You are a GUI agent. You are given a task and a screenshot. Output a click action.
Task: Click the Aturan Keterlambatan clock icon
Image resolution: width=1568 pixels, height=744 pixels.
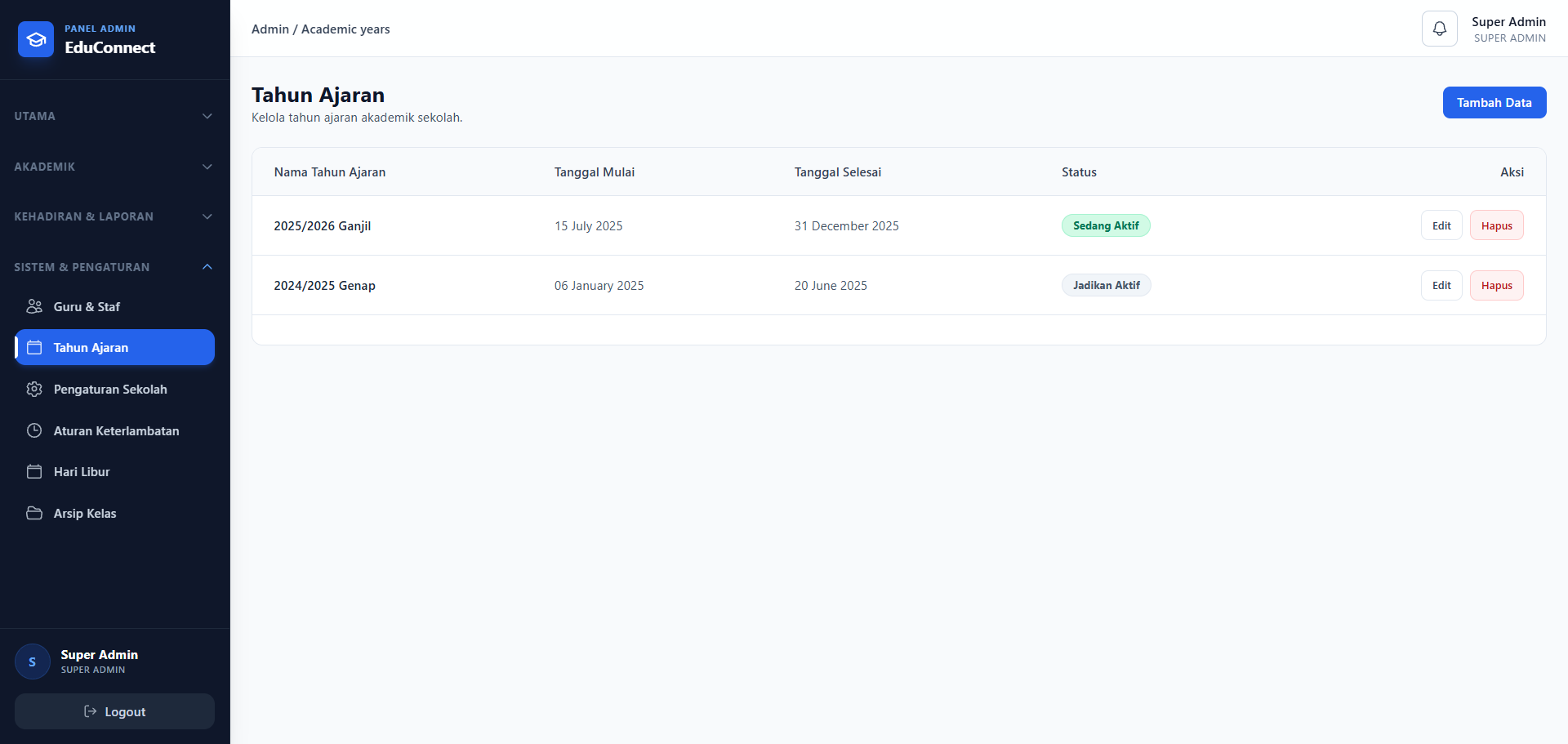point(34,430)
